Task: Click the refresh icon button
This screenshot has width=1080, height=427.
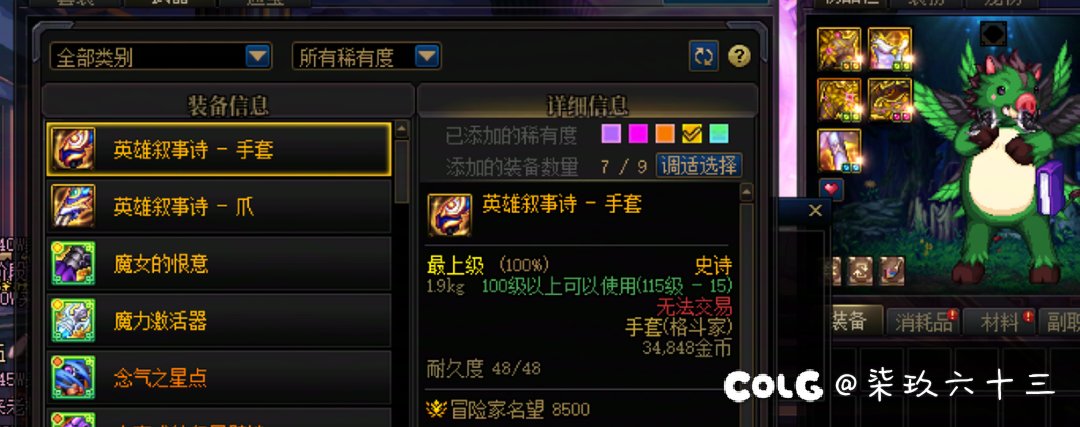Action: click(704, 56)
